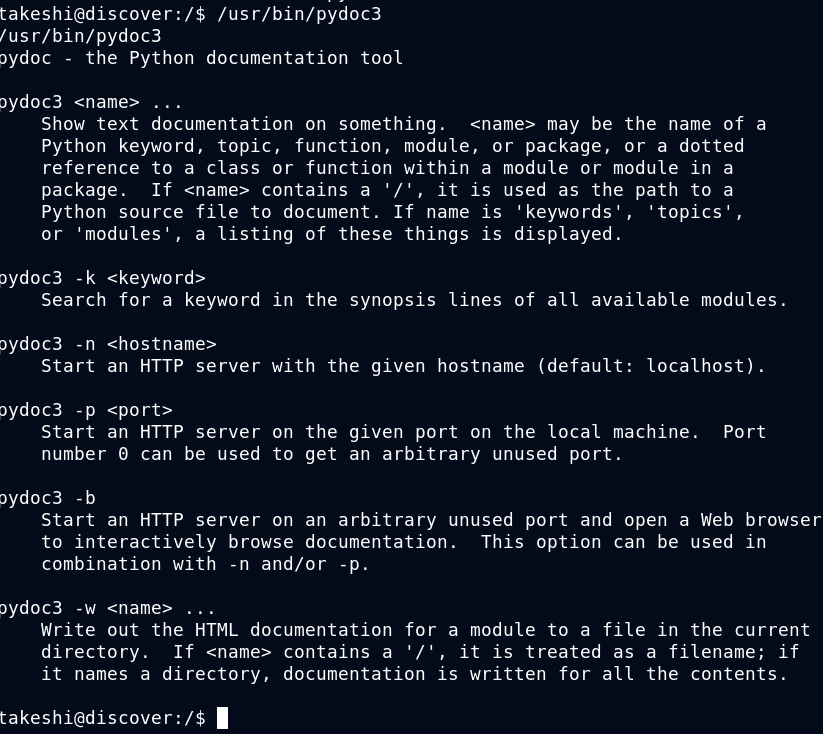Click the 'Web browser' text in -b description

761,520
